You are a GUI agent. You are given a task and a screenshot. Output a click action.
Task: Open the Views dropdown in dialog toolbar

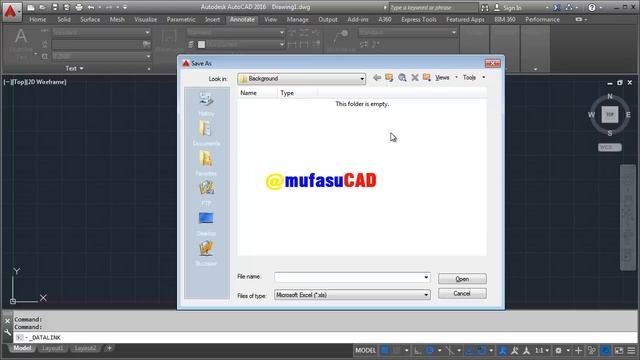[446, 78]
